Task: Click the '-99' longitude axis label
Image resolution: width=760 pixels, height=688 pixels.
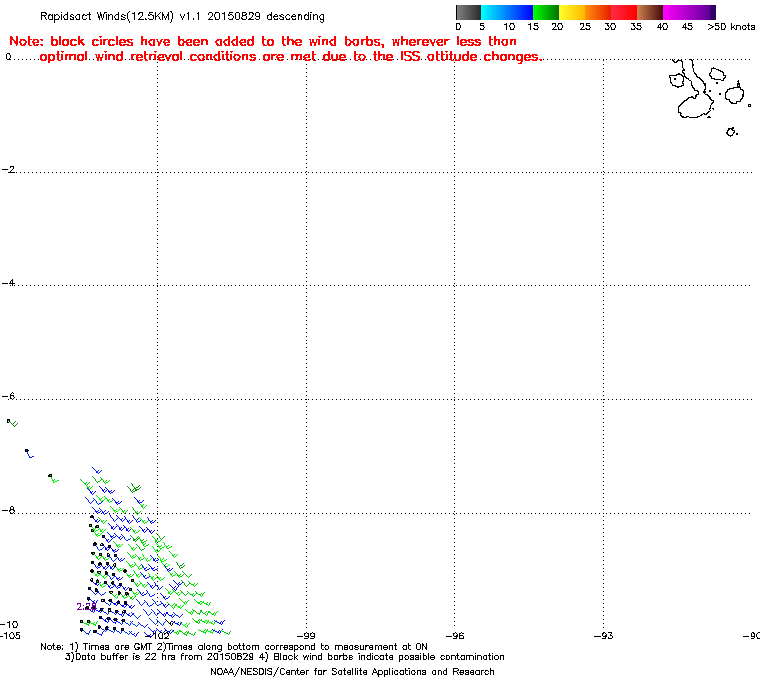Action: tap(306, 635)
